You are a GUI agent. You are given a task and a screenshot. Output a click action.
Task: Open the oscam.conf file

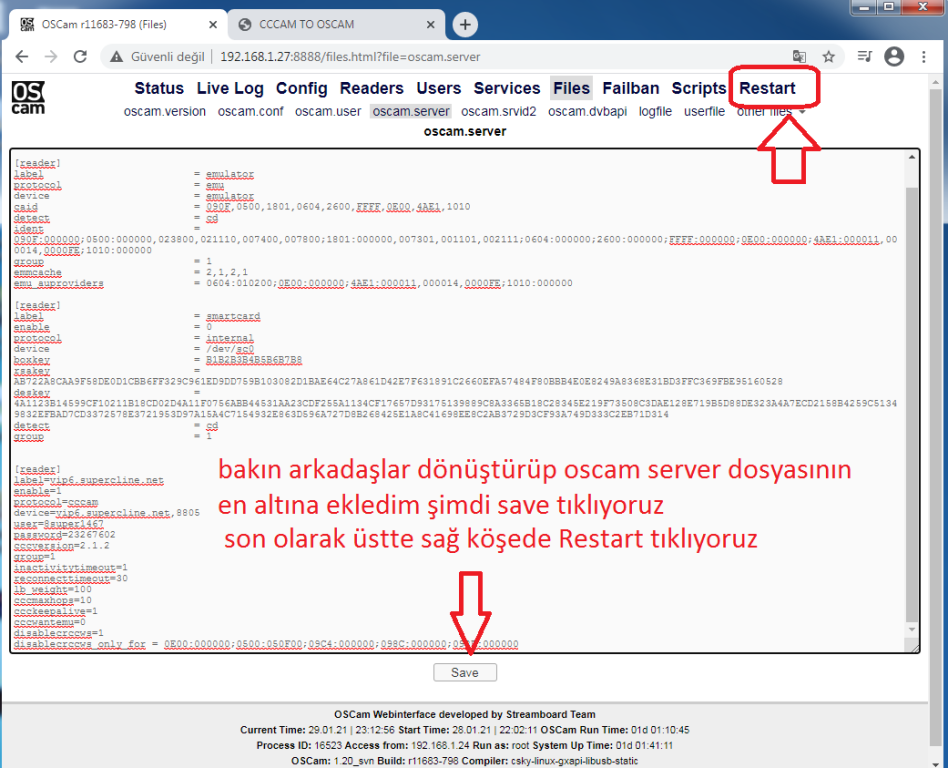[251, 112]
